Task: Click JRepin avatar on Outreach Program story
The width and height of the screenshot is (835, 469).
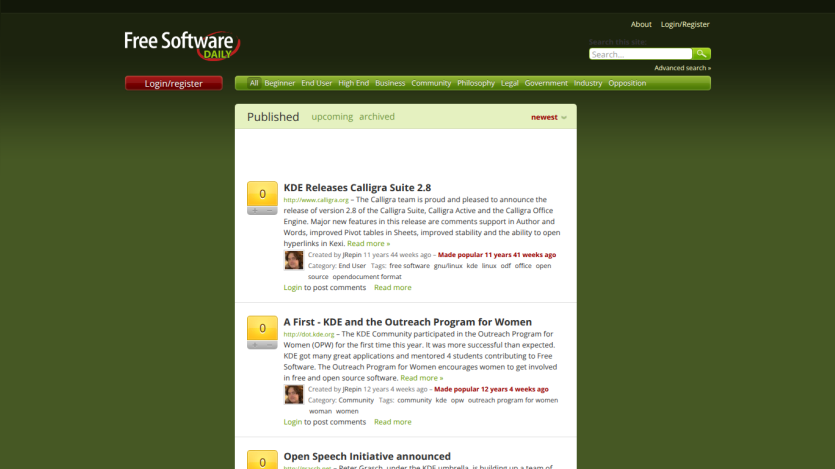Action: tap(293, 394)
